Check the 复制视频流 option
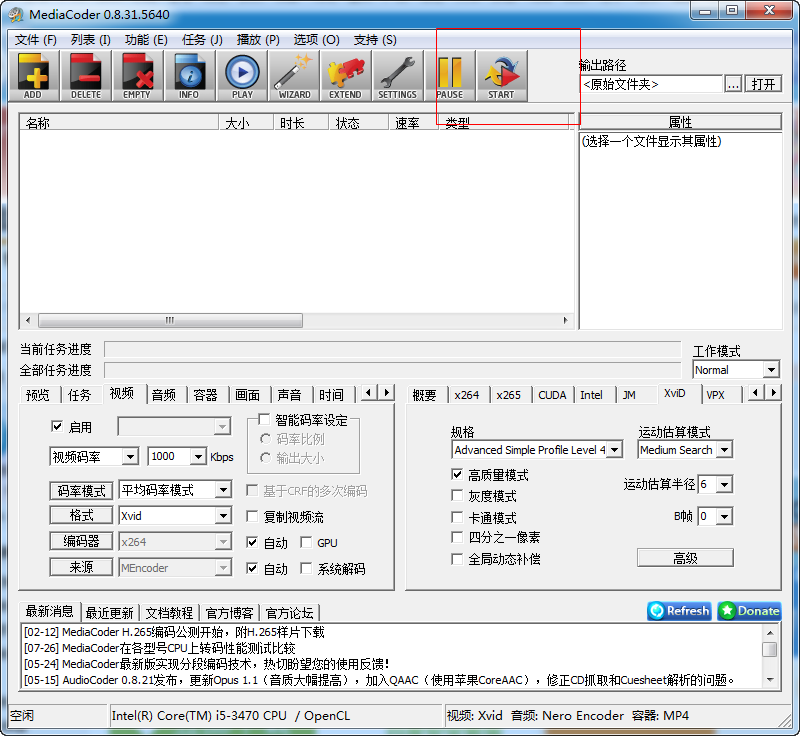 [252, 516]
